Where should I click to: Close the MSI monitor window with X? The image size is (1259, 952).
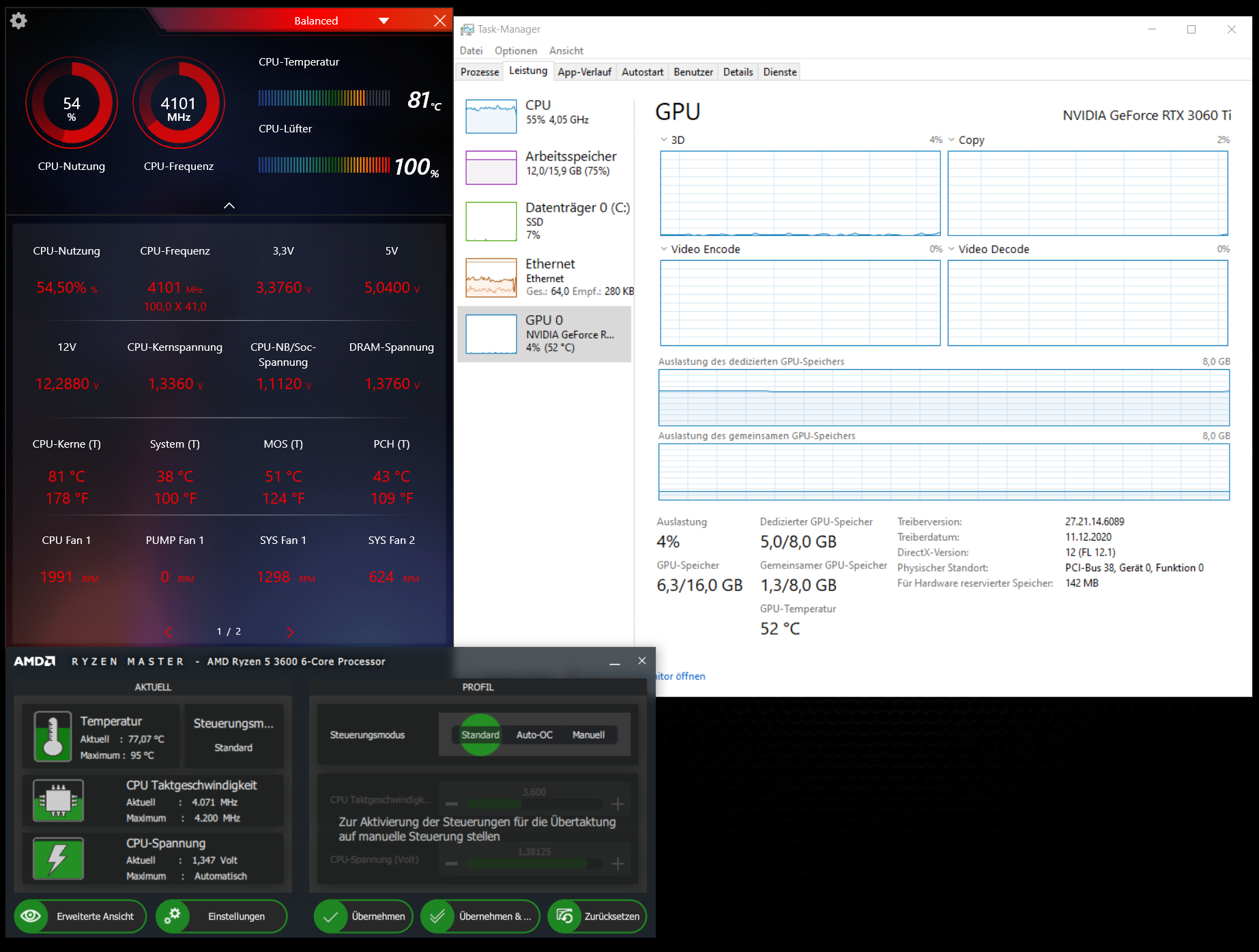(x=440, y=20)
